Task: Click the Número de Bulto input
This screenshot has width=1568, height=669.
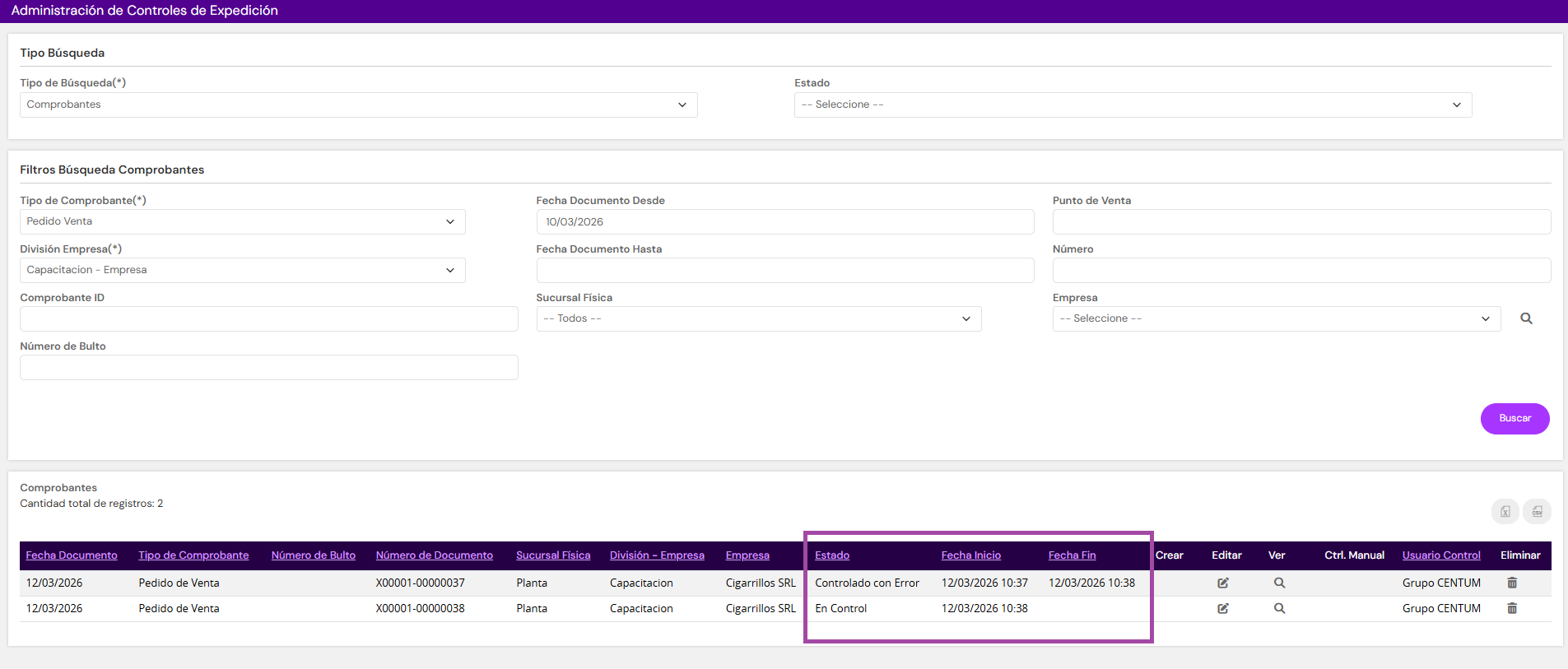Action: pyautogui.click(x=269, y=367)
